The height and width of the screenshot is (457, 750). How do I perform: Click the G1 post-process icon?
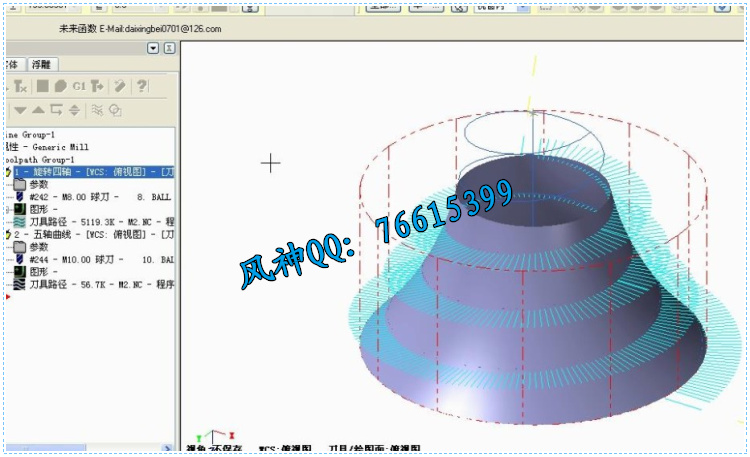[x=78, y=86]
